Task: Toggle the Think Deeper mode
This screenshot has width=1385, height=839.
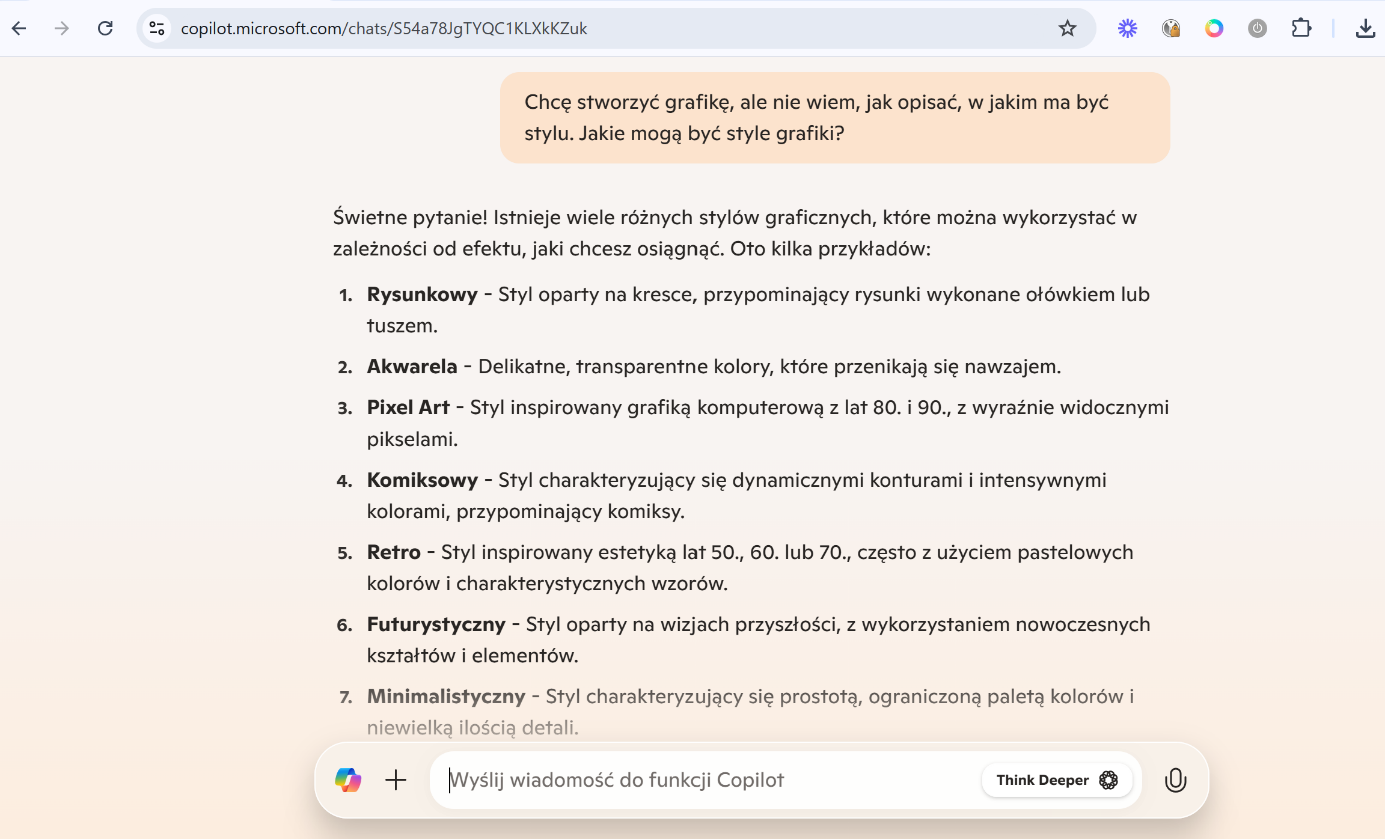Action: tap(1056, 780)
